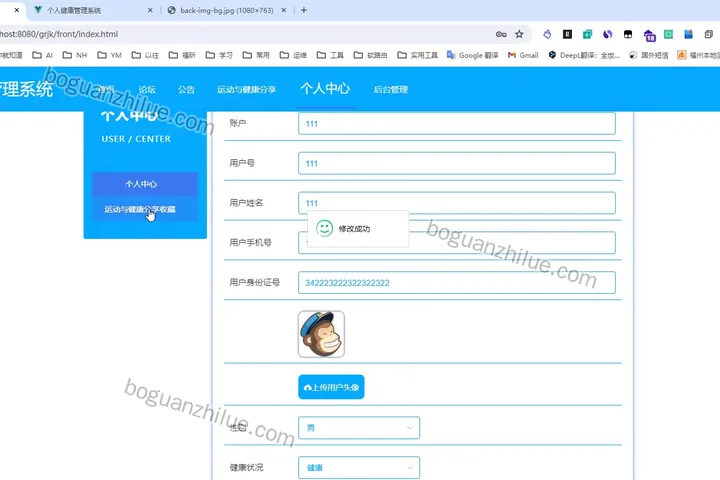The width and height of the screenshot is (720, 480).
Task: Open the 运维 bookmarks folder
Action: tap(293, 55)
